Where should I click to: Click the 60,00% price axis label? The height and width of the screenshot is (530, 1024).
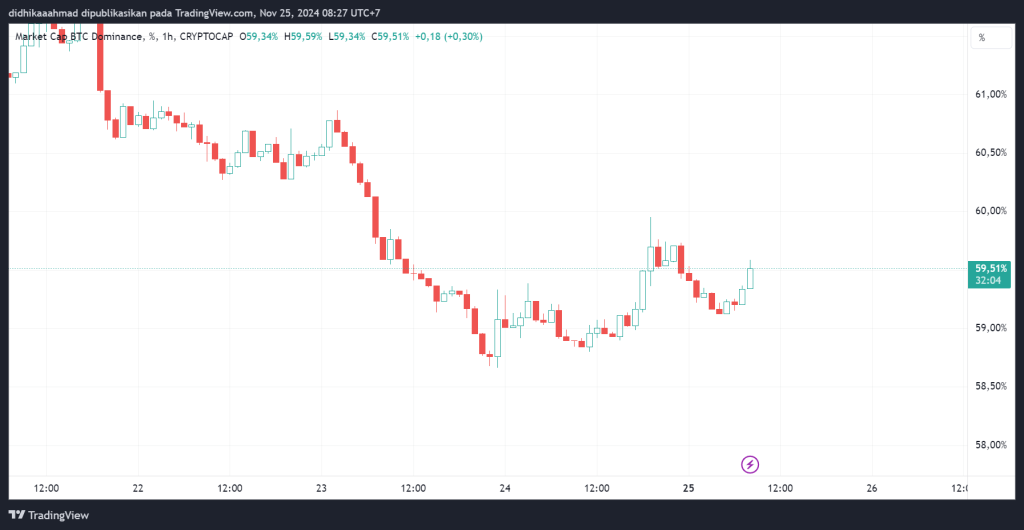click(x=990, y=211)
